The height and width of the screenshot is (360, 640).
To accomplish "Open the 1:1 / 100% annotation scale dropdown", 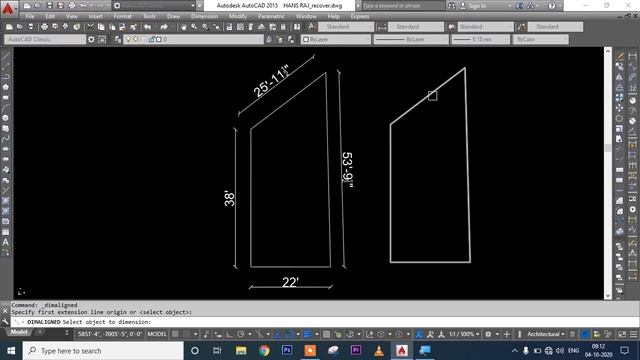I will coord(464,334).
